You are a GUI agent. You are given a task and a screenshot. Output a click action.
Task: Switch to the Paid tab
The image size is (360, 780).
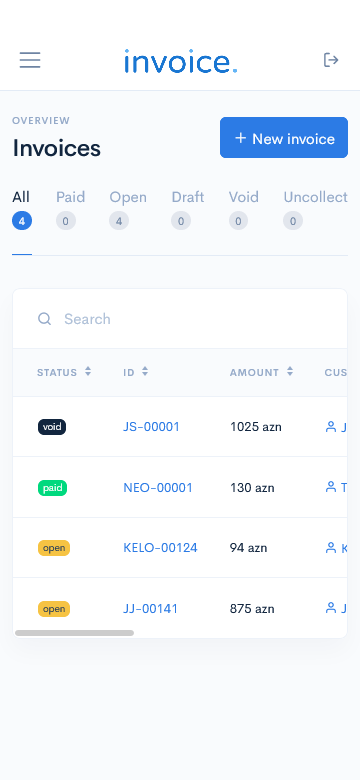[70, 209]
